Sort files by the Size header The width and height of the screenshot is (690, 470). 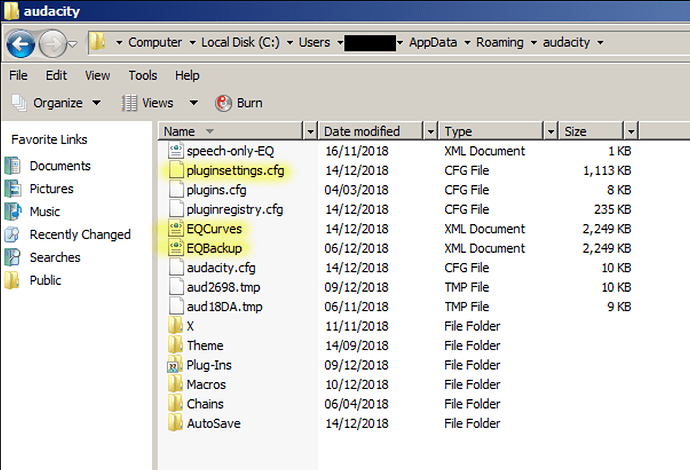(x=592, y=131)
